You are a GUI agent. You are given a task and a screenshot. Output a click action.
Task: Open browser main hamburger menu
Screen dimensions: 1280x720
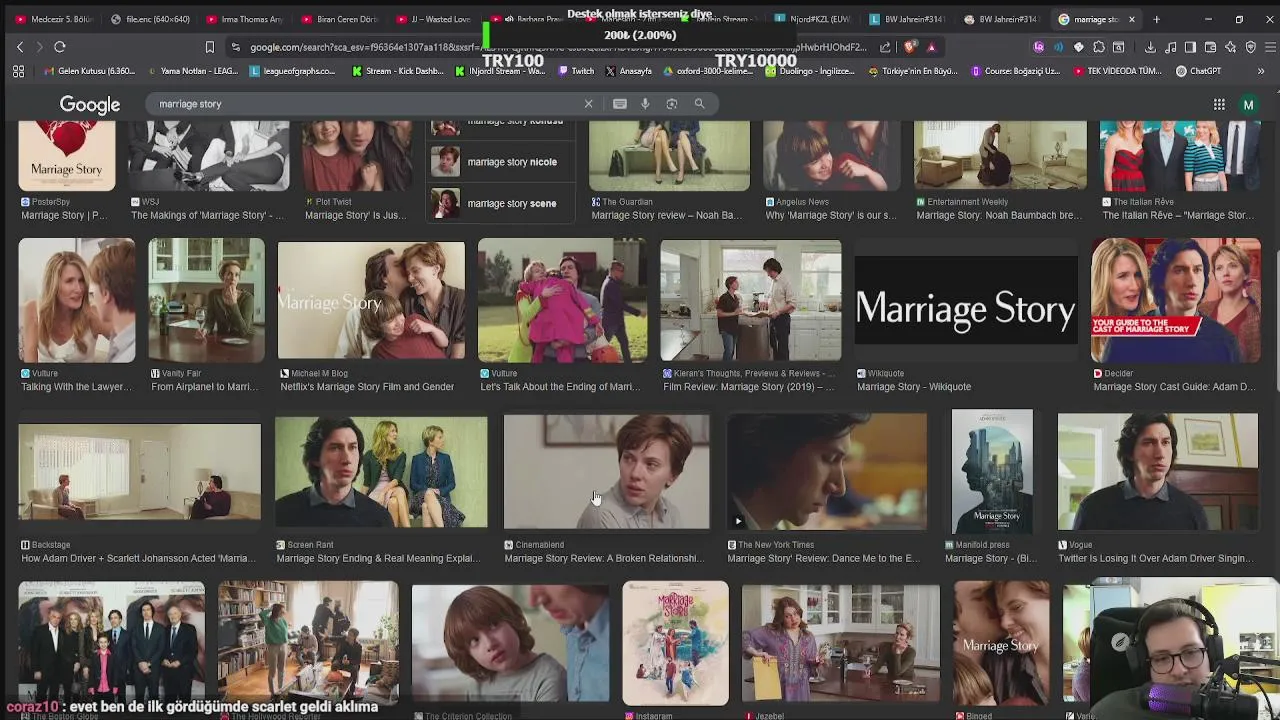(x=1270, y=47)
